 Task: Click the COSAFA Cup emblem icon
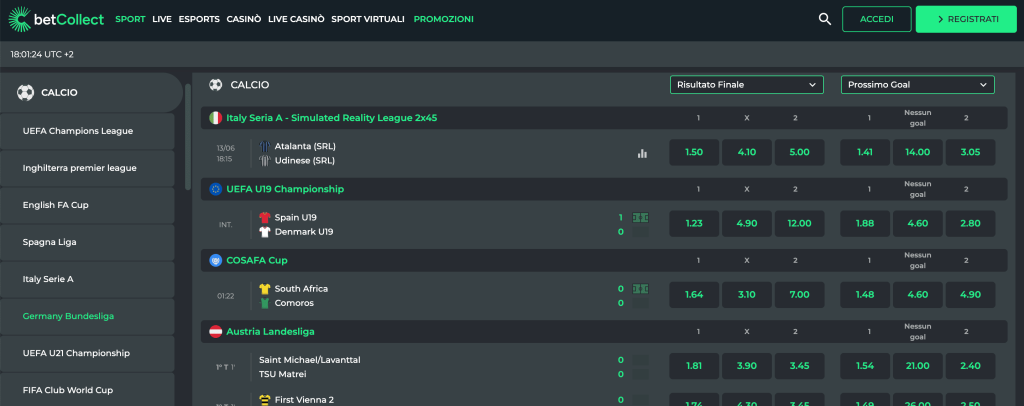[215, 260]
